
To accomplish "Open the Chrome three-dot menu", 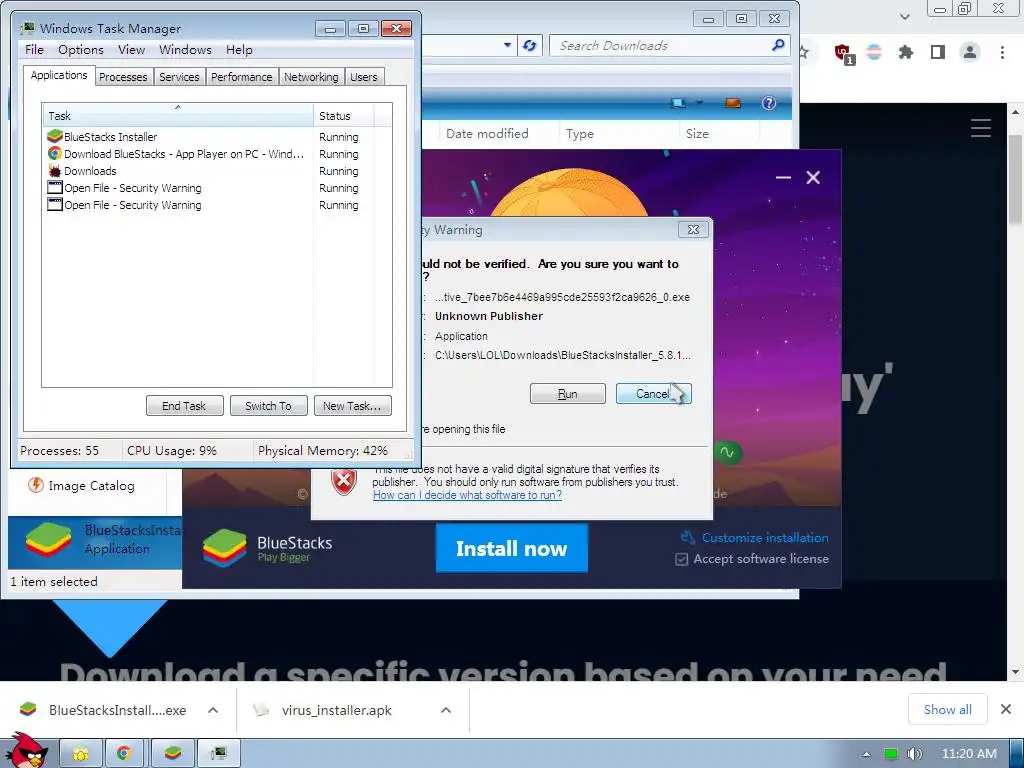I will 1002,52.
